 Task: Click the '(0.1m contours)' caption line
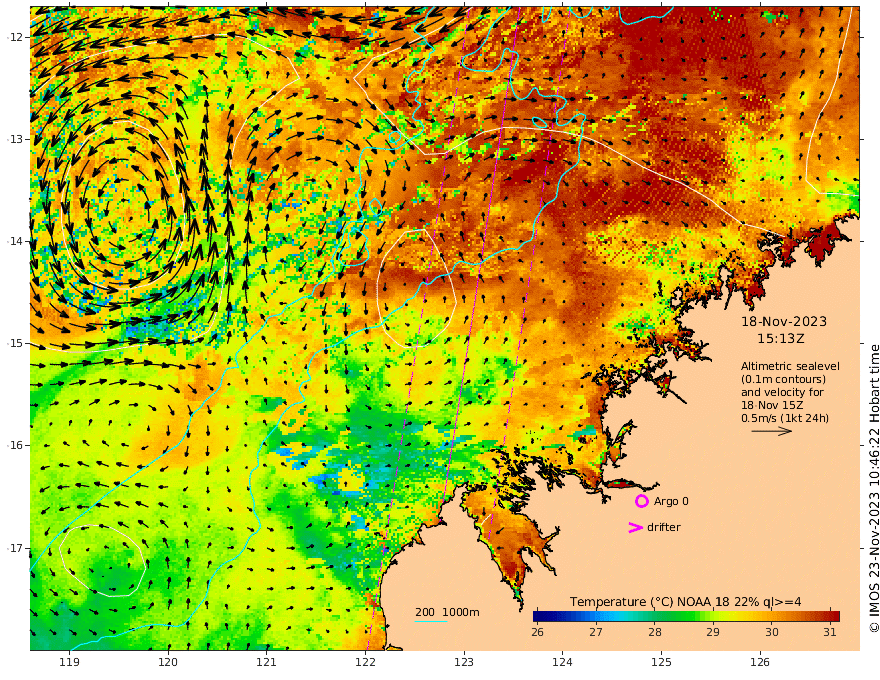[x=783, y=379]
